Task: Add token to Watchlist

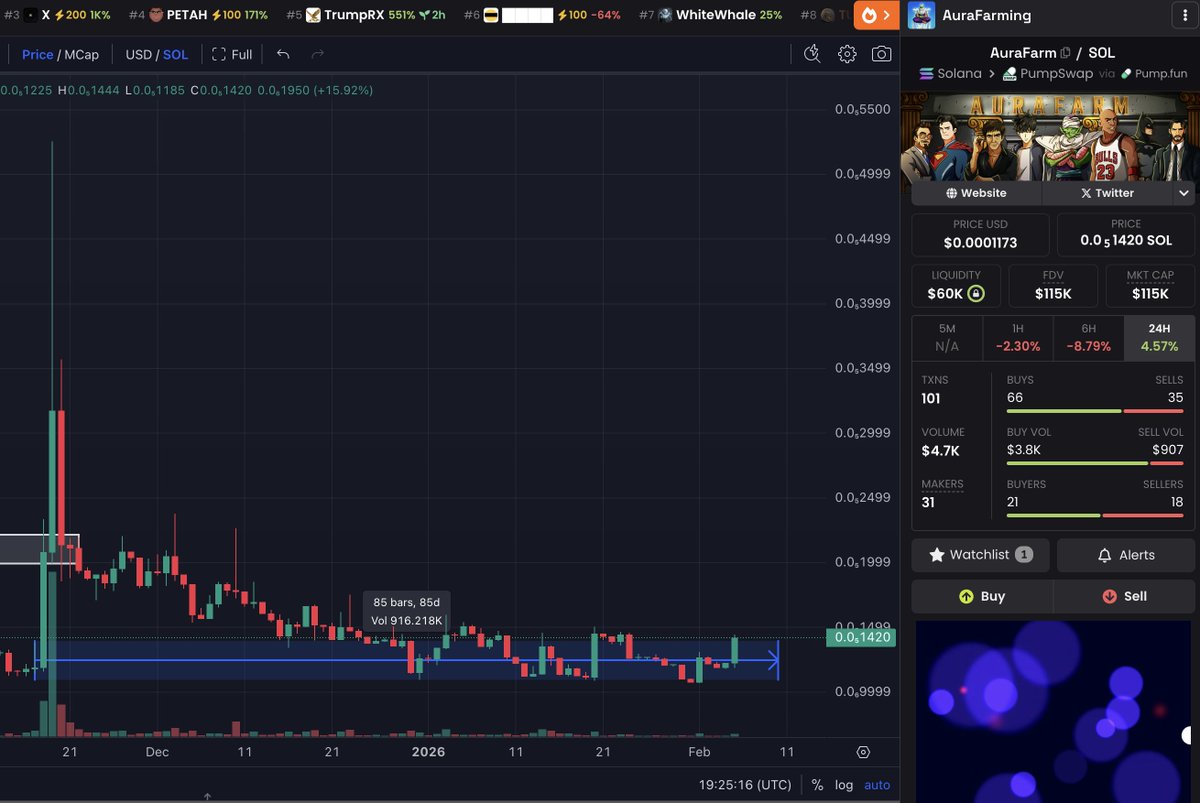Action: coord(980,555)
